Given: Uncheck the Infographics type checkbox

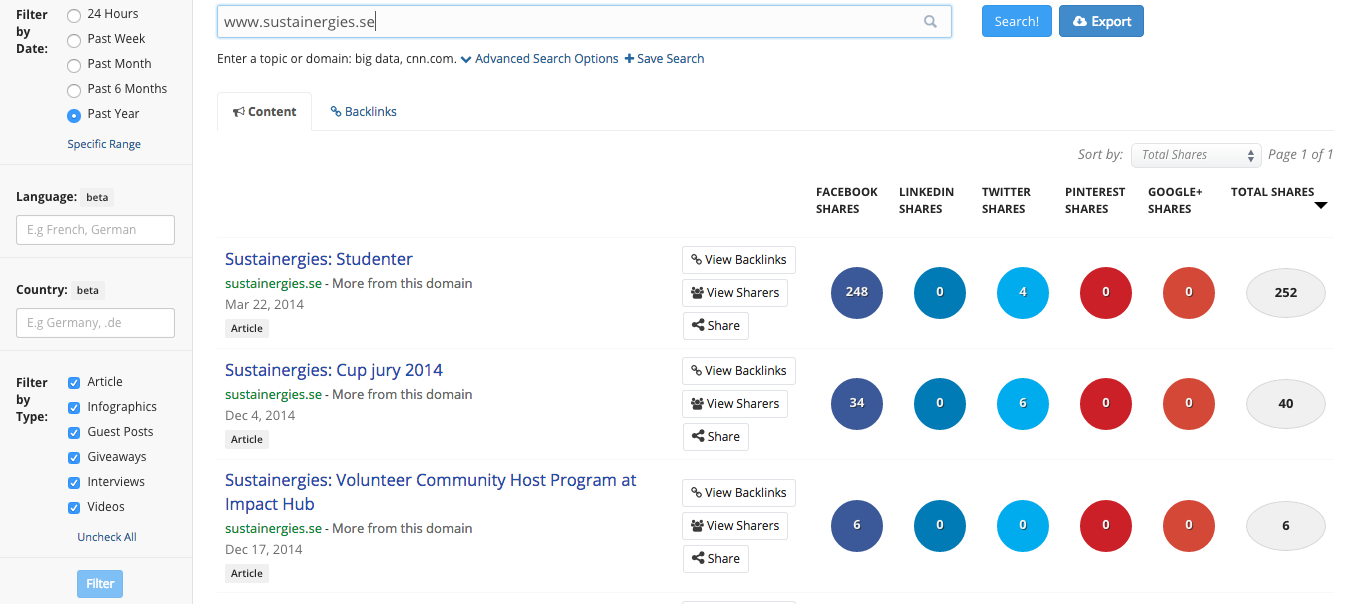Looking at the screenshot, I should pyautogui.click(x=74, y=407).
